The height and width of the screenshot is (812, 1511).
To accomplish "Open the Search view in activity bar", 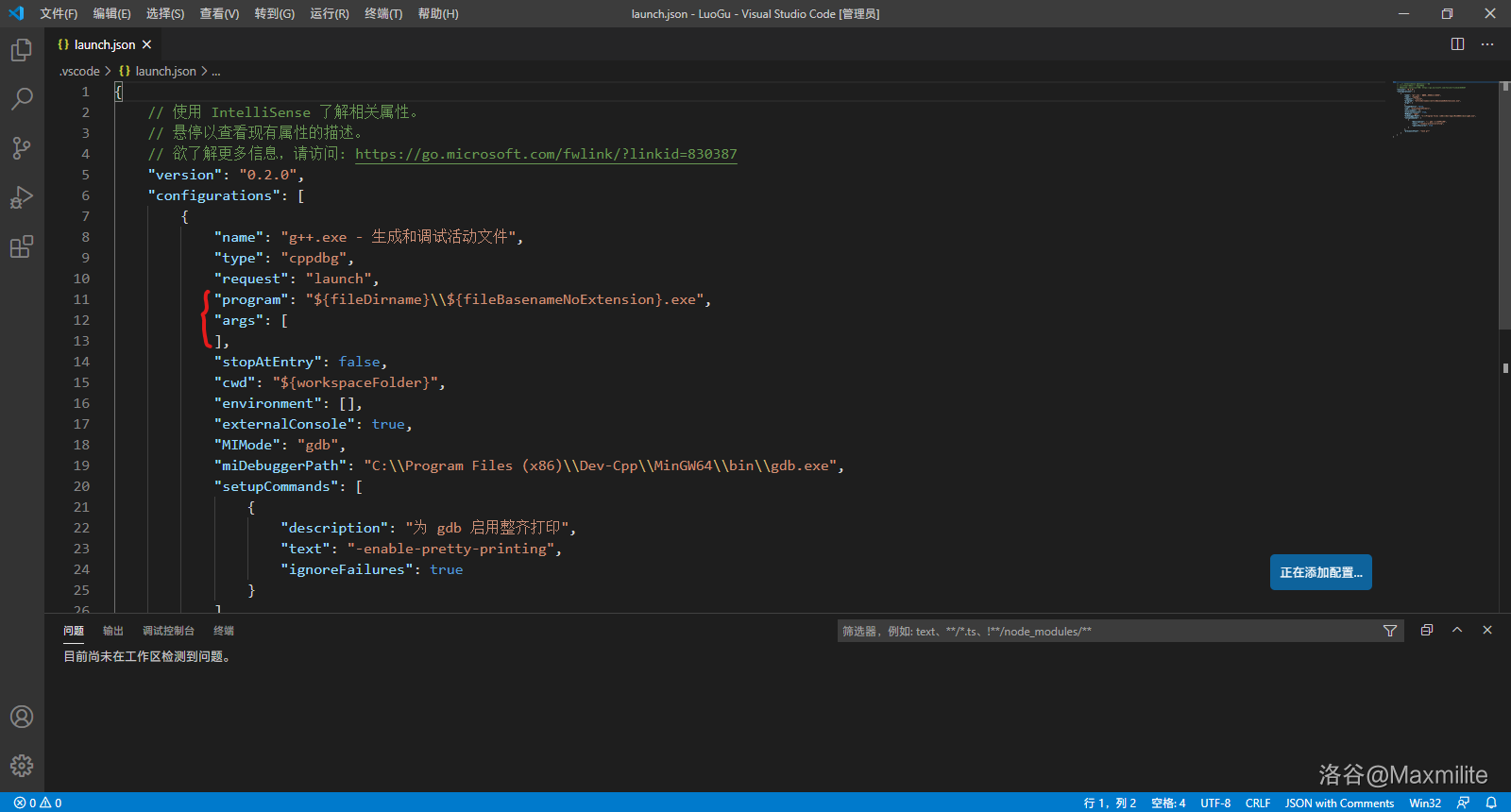I will [x=22, y=99].
